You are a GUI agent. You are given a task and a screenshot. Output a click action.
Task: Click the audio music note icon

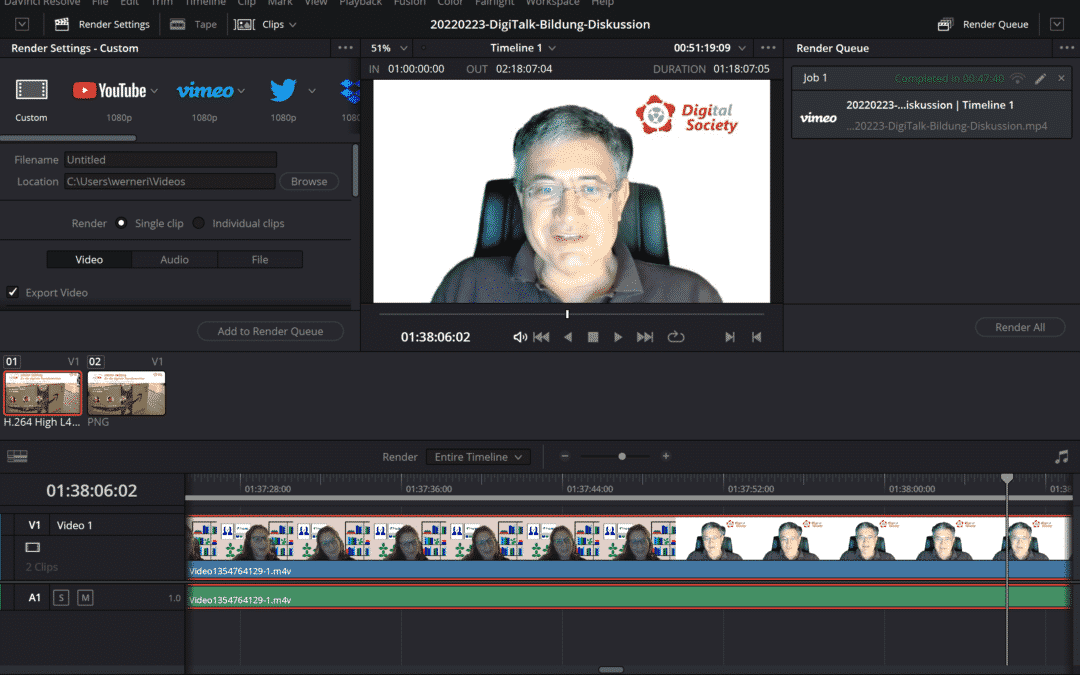(x=1061, y=457)
